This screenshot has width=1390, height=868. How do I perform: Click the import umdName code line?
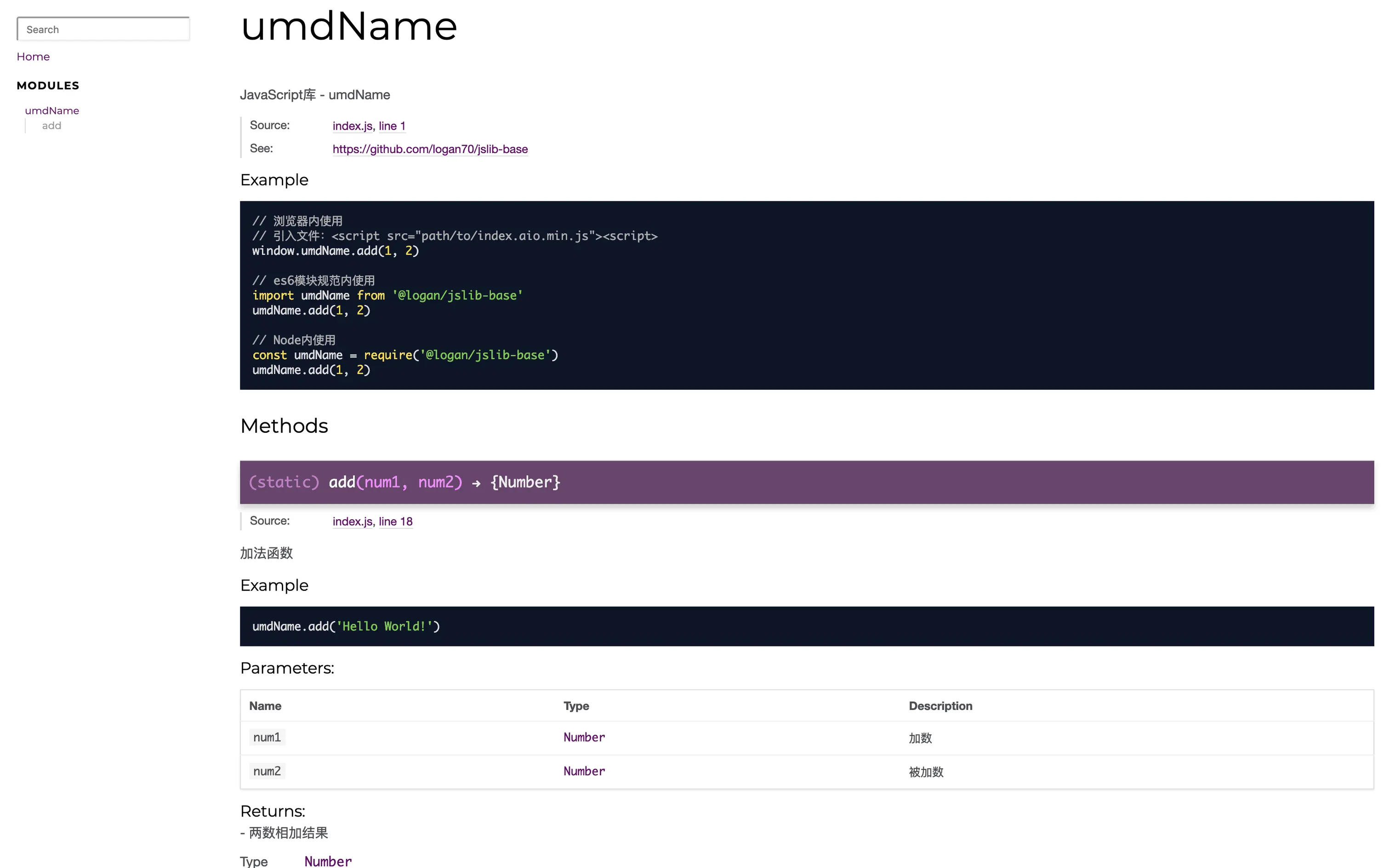[x=387, y=295]
